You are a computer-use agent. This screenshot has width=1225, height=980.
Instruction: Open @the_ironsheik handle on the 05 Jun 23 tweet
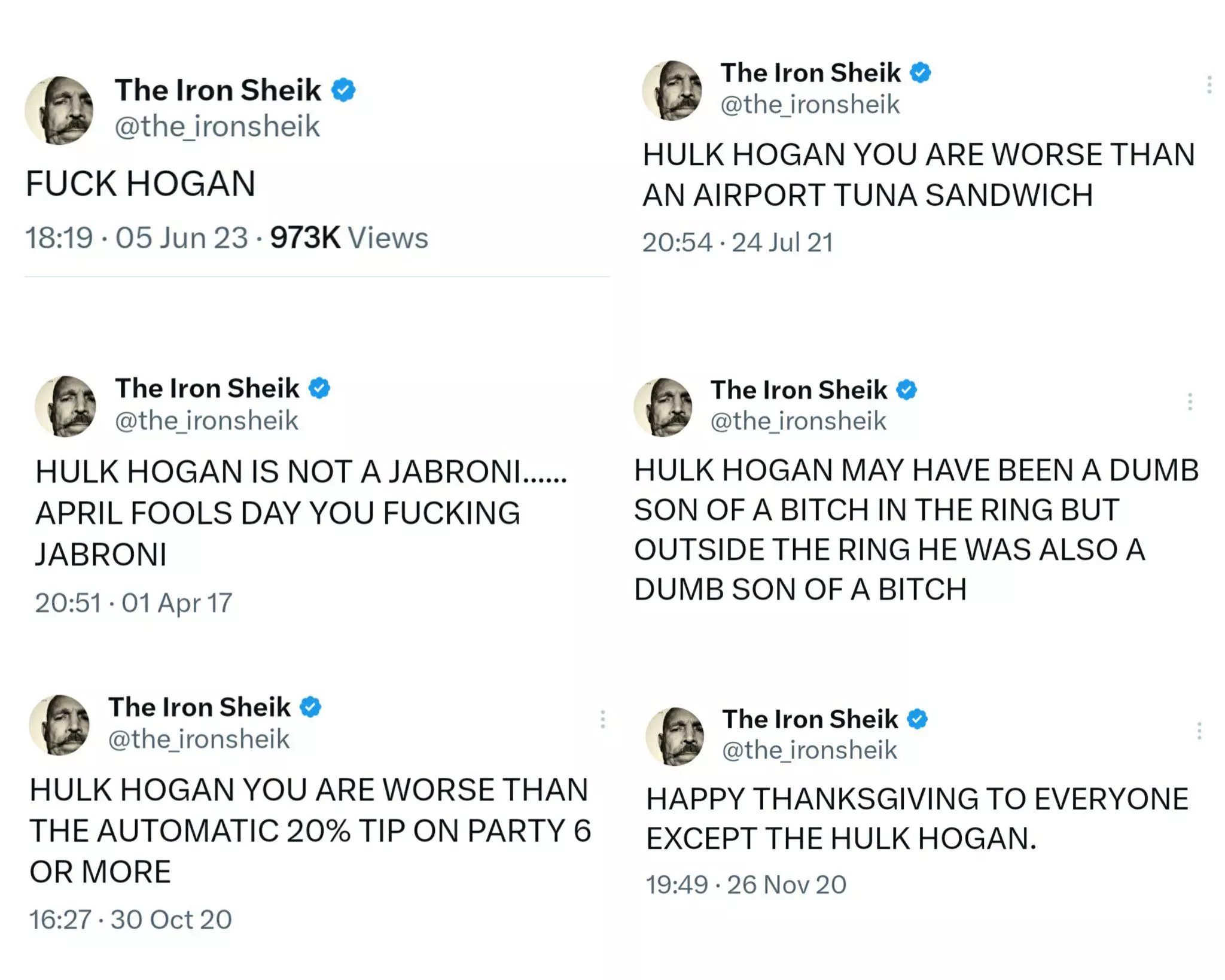point(217,126)
